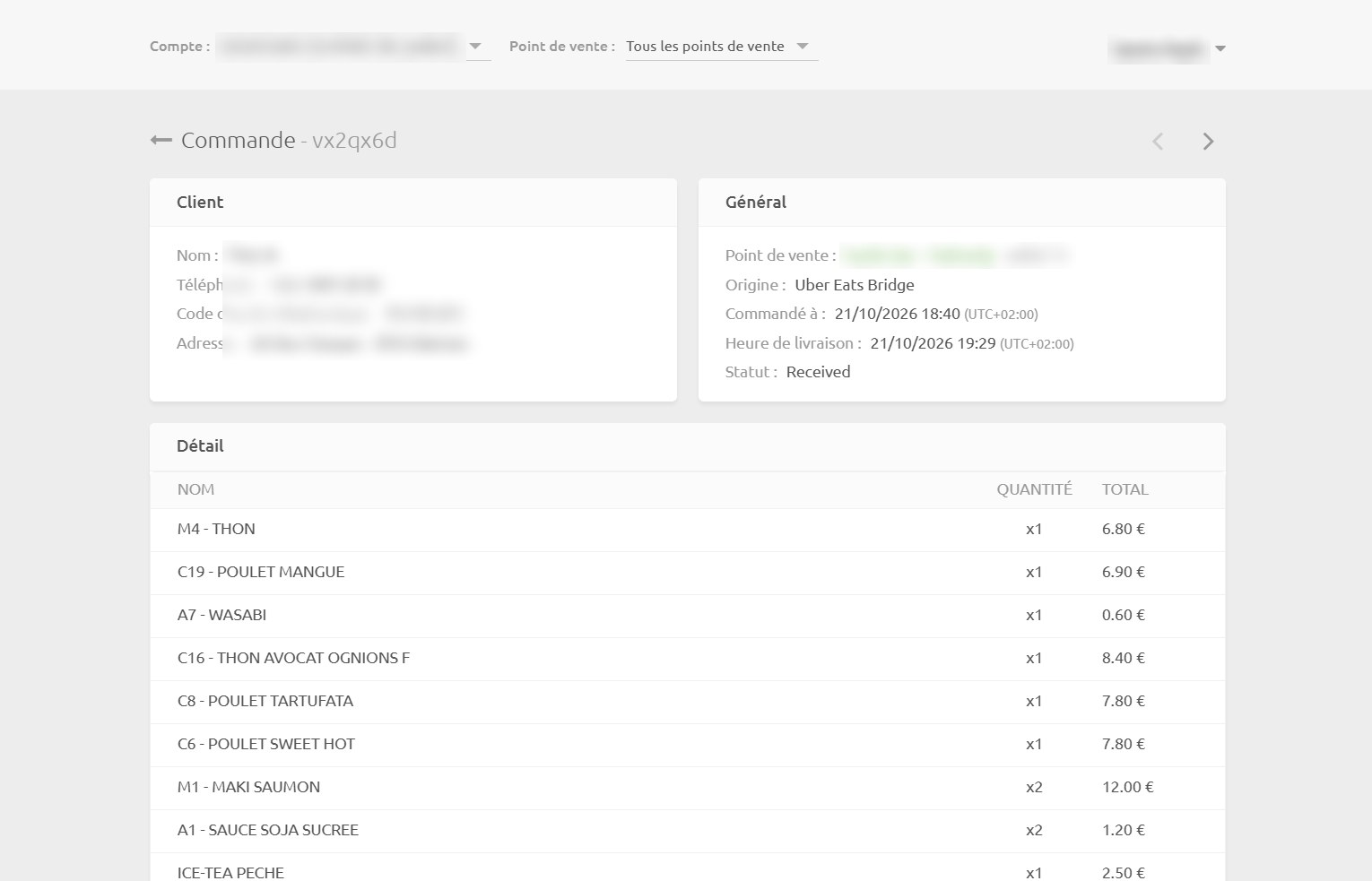Viewport: 1372px width, 881px height.
Task: Select the C6 - POULET SWEET HOT item
Action: click(x=266, y=744)
